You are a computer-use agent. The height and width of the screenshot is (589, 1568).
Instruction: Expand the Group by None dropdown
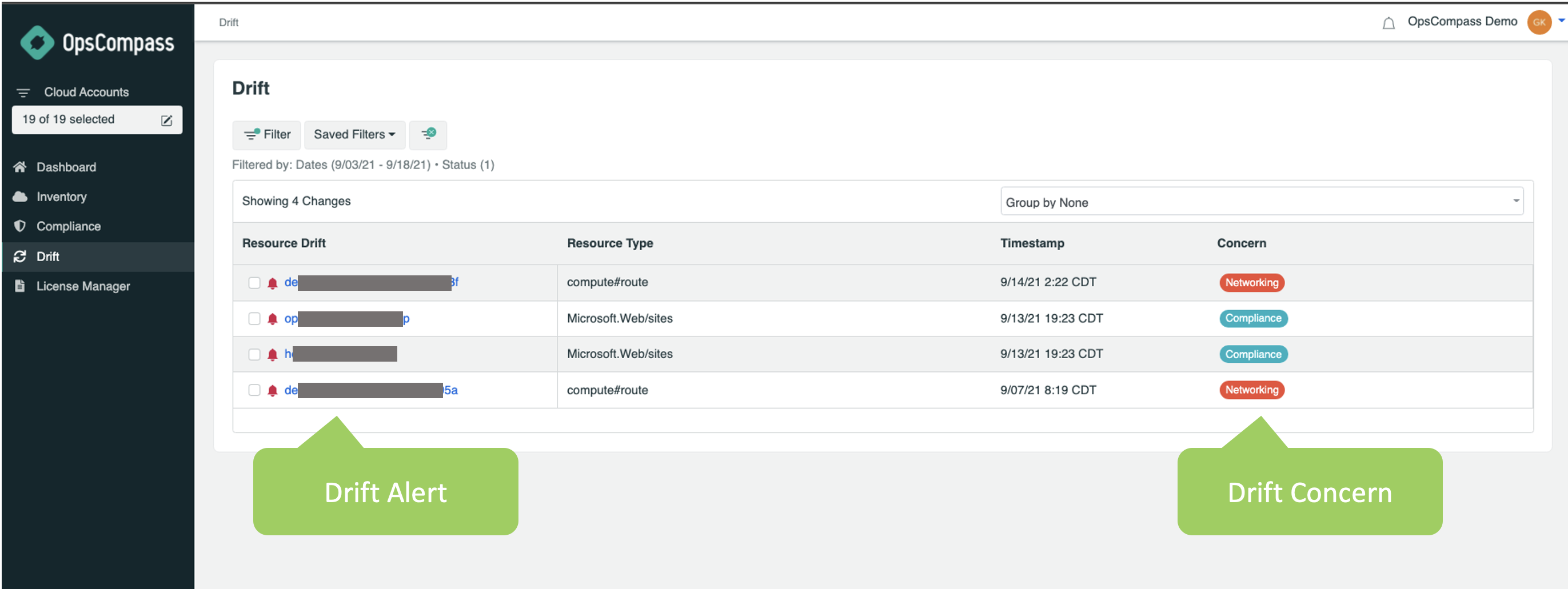click(x=1261, y=202)
